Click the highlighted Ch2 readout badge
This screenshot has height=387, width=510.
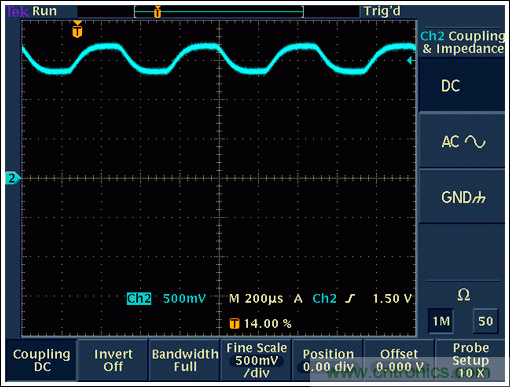[x=139, y=298]
